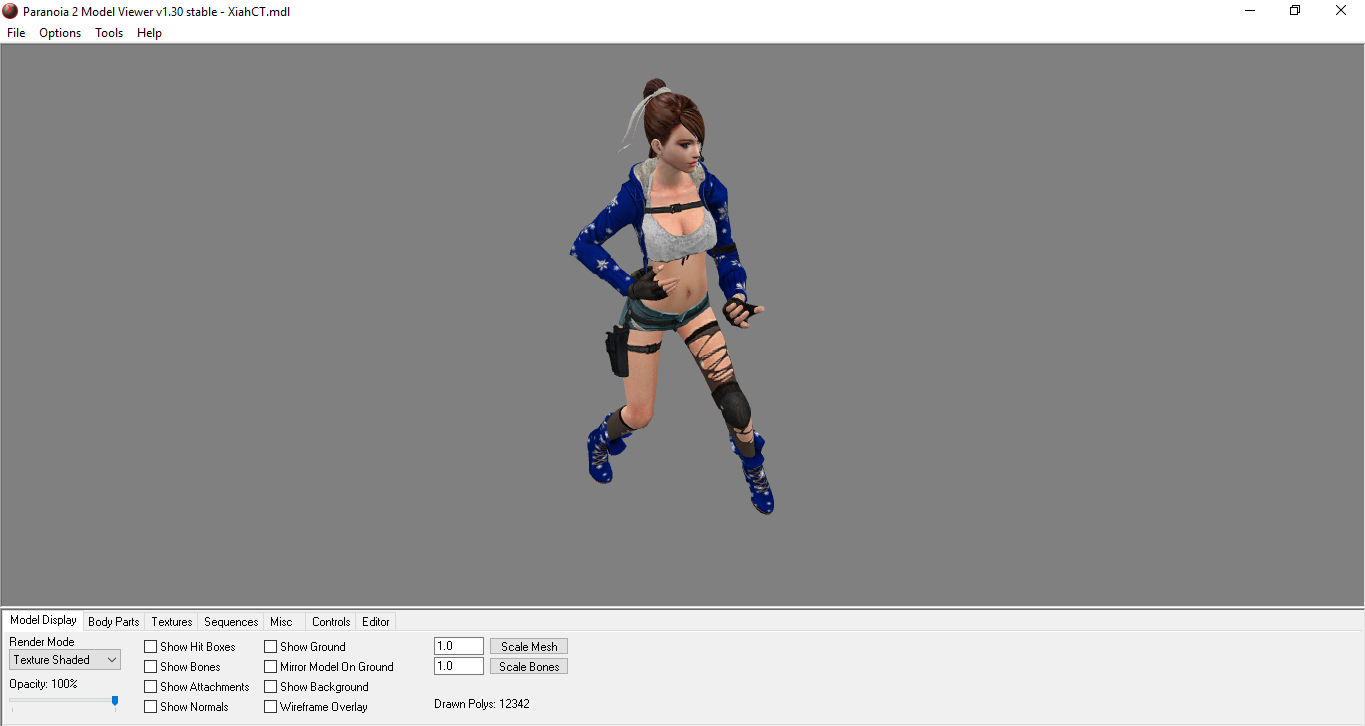Switch to the Model Display tab
This screenshot has width=1365, height=726.
click(x=43, y=620)
